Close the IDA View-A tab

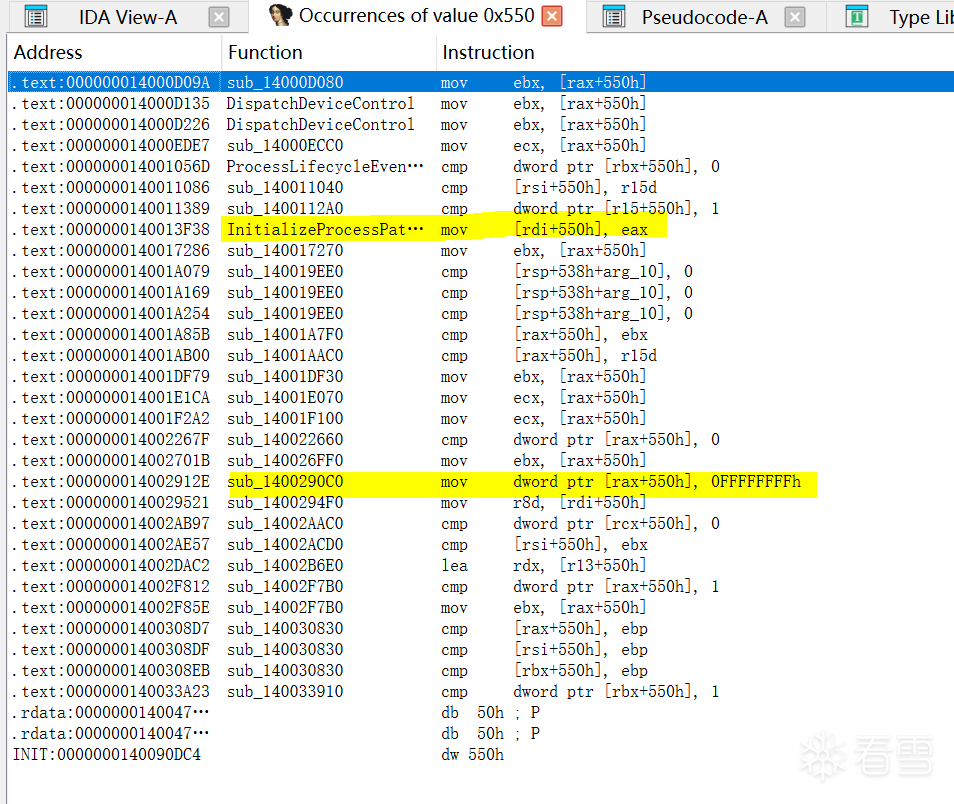tap(218, 17)
